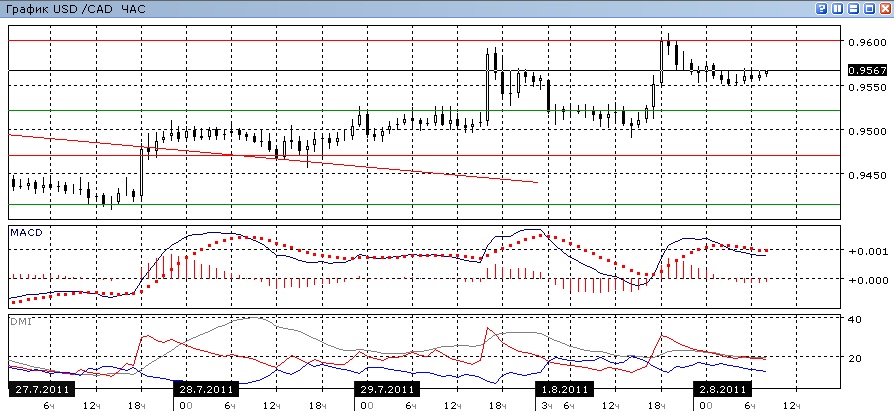Click the 0.9500 price axis label

[x=867, y=131]
